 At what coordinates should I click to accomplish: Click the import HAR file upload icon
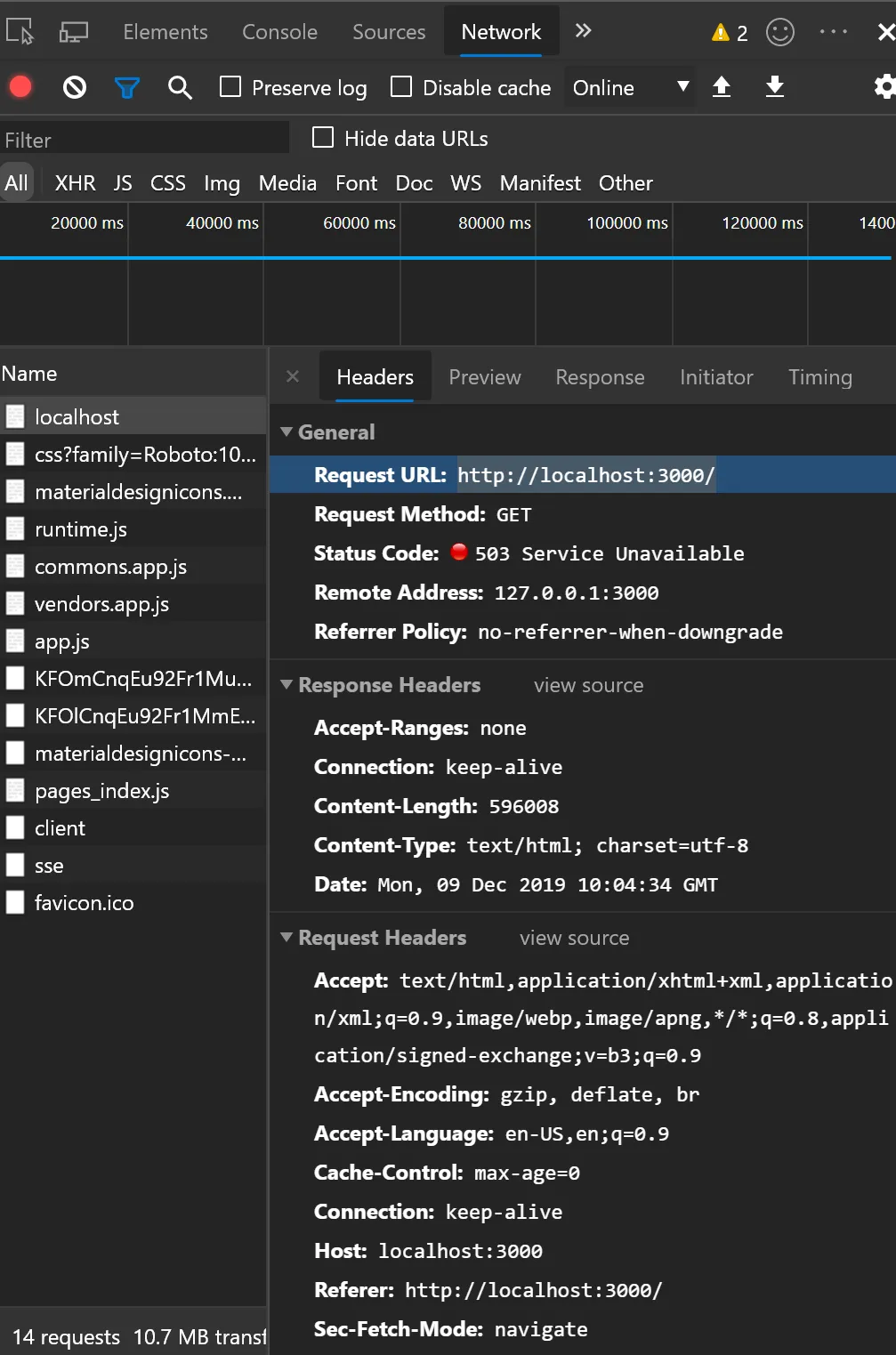(722, 87)
